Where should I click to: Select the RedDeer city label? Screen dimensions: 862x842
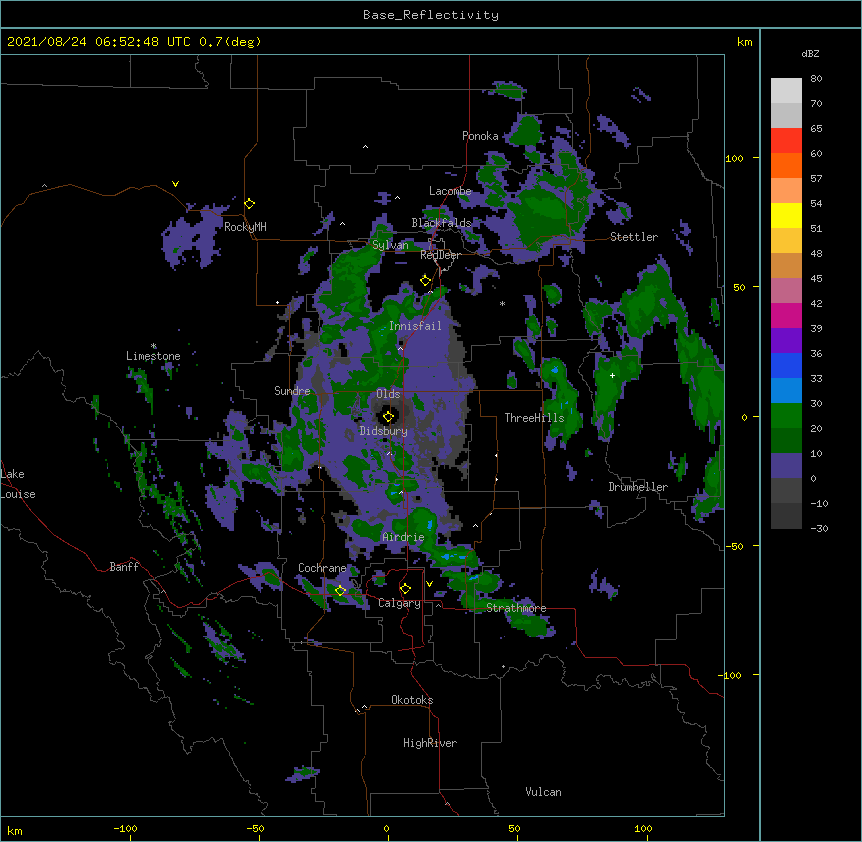point(440,255)
